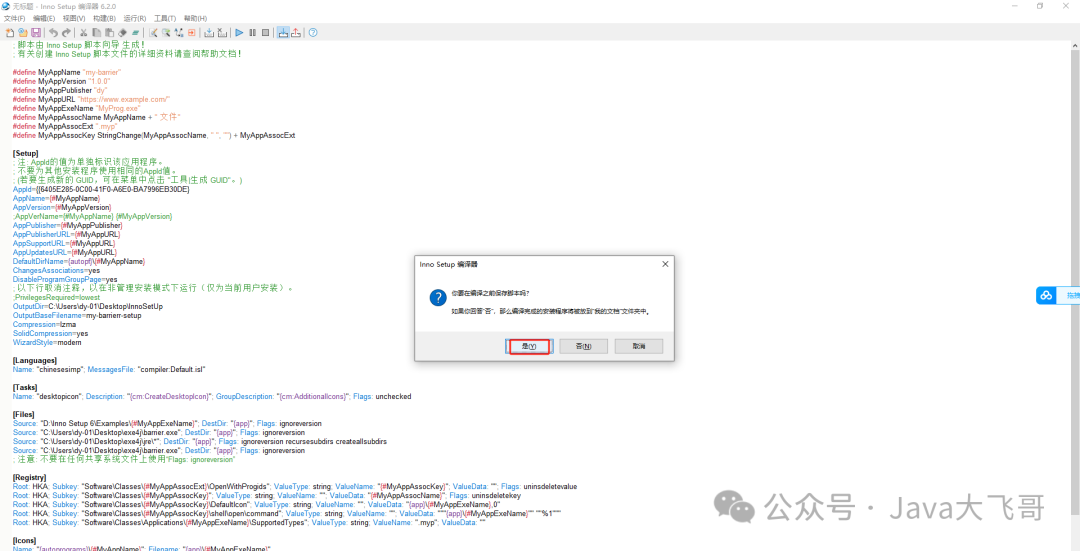Click the Redo arrow icon

click(x=66, y=32)
